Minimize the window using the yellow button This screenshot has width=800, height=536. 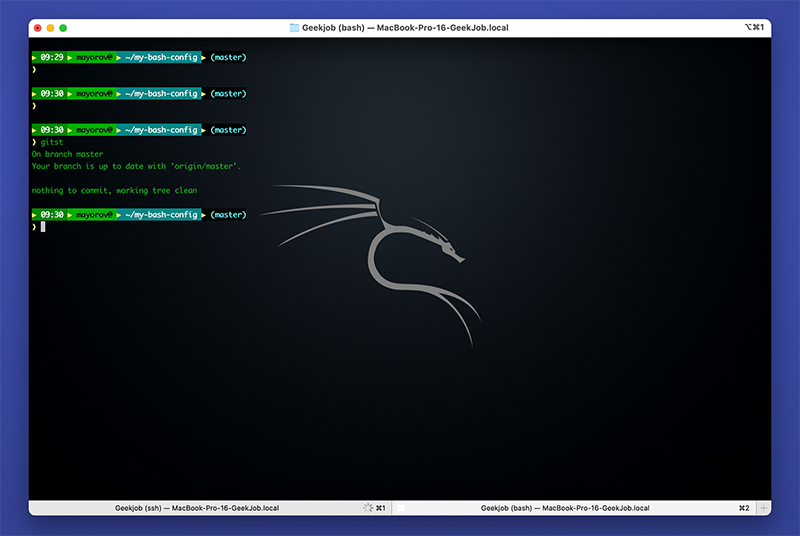click(x=51, y=28)
